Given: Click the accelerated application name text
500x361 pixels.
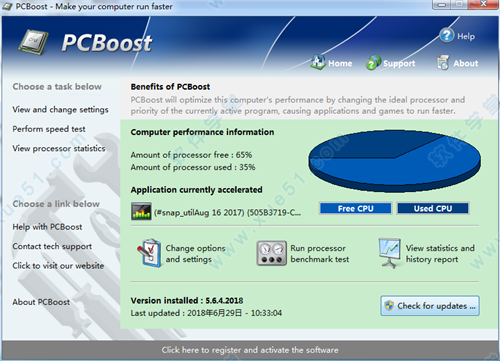Looking at the screenshot, I should [227, 213].
